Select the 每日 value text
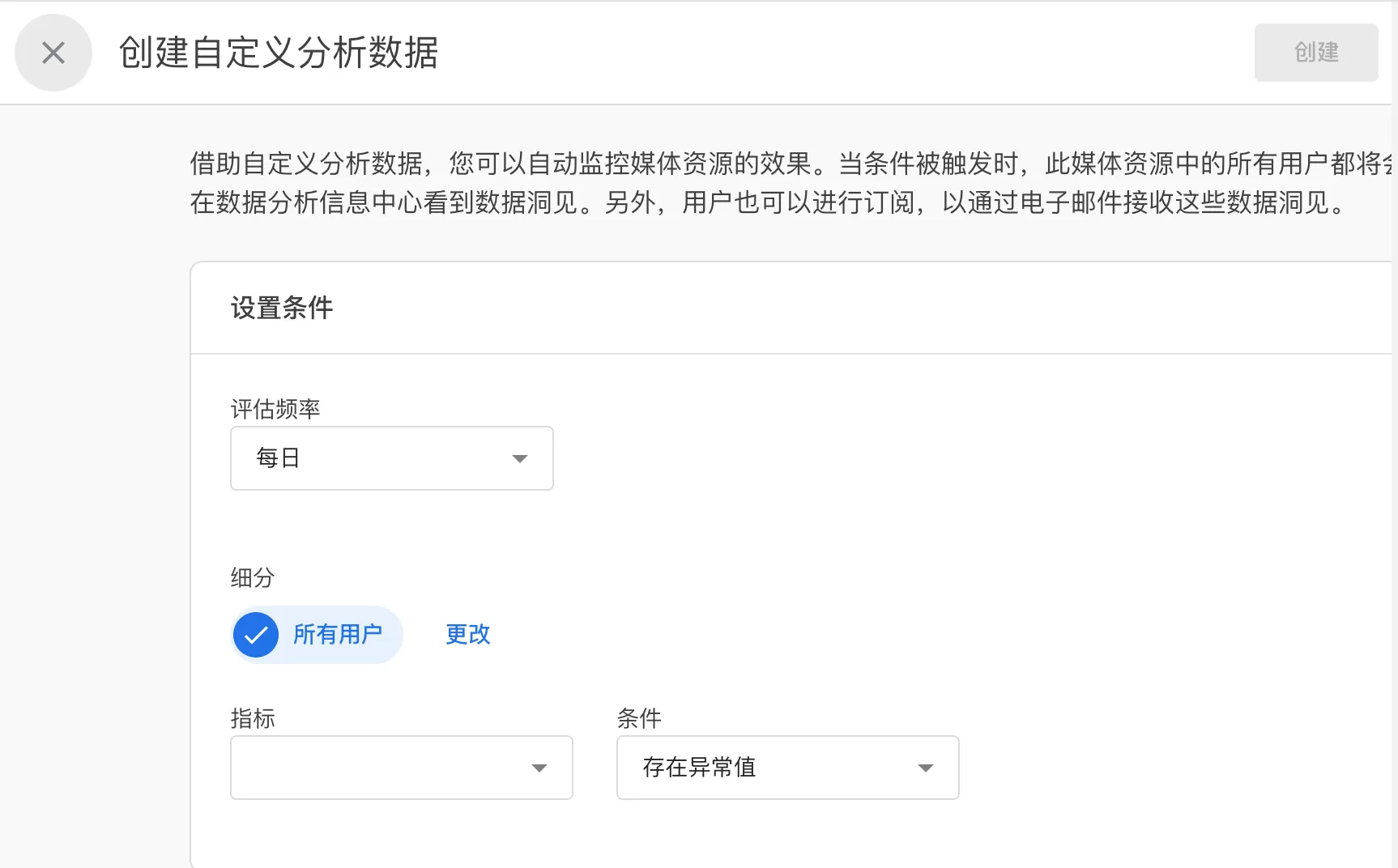The width and height of the screenshot is (1398, 868). click(x=278, y=458)
